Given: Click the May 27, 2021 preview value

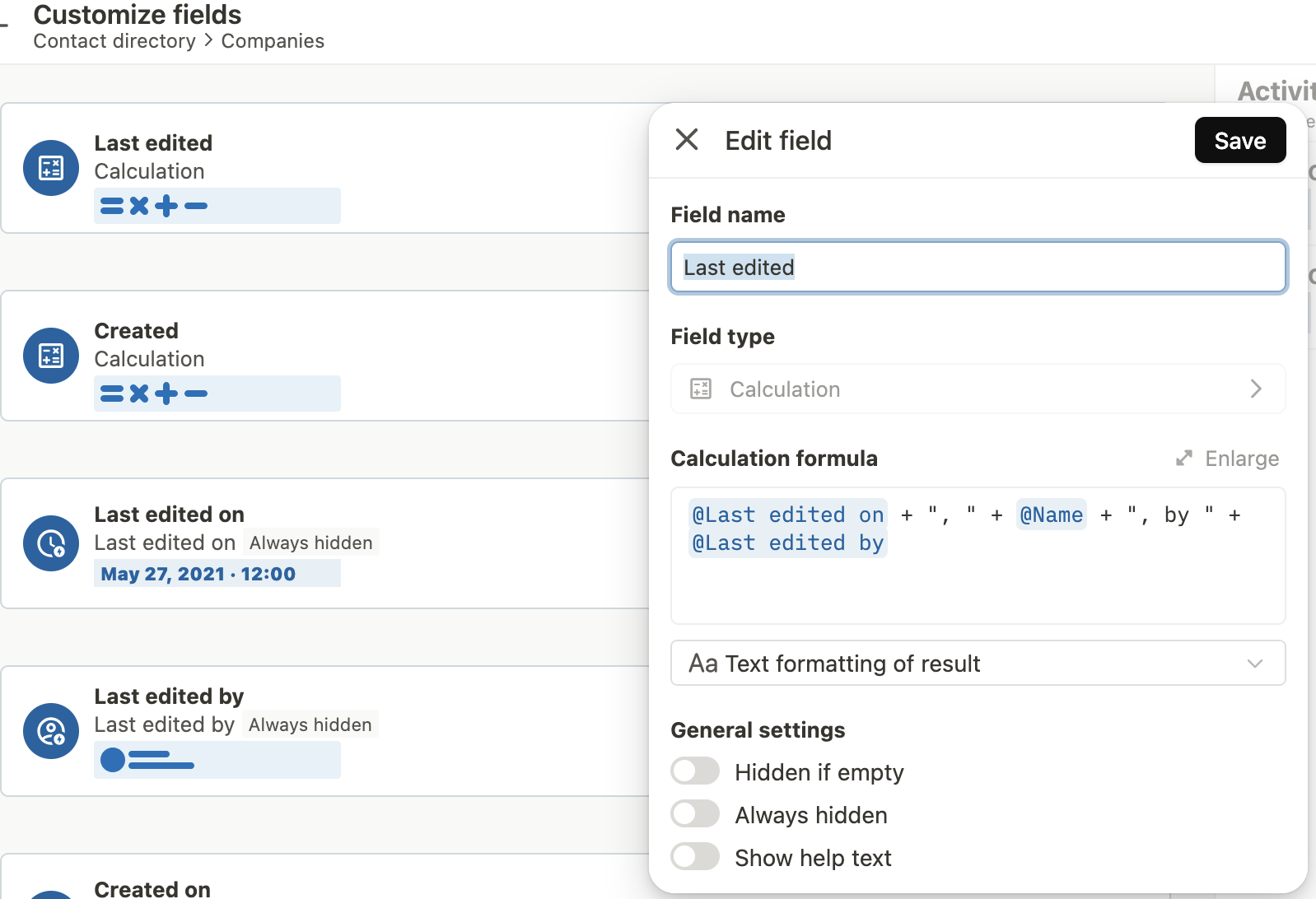Looking at the screenshot, I should click(x=217, y=574).
